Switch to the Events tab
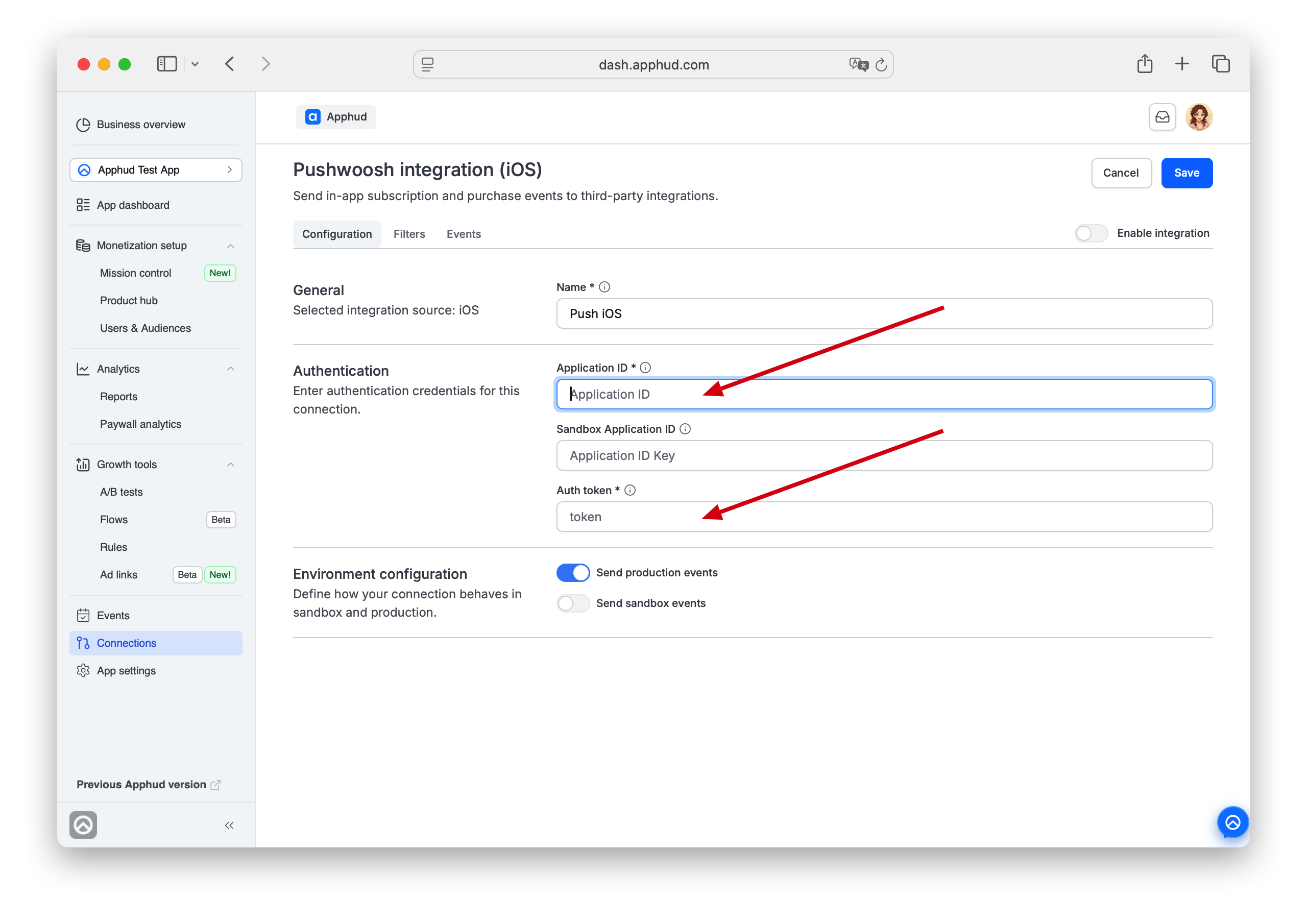This screenshot has height=924, width=1307. (464, 234)
